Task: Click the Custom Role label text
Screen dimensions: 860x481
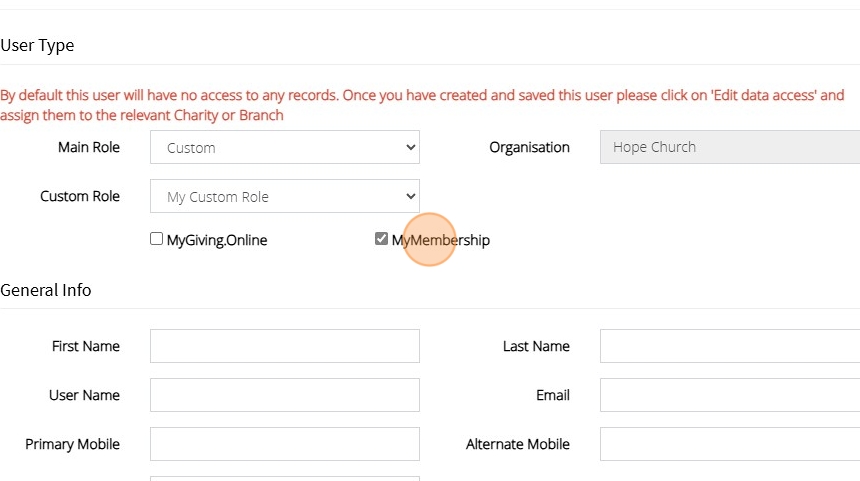Action: pyautogui.click(x=80, y=196)
